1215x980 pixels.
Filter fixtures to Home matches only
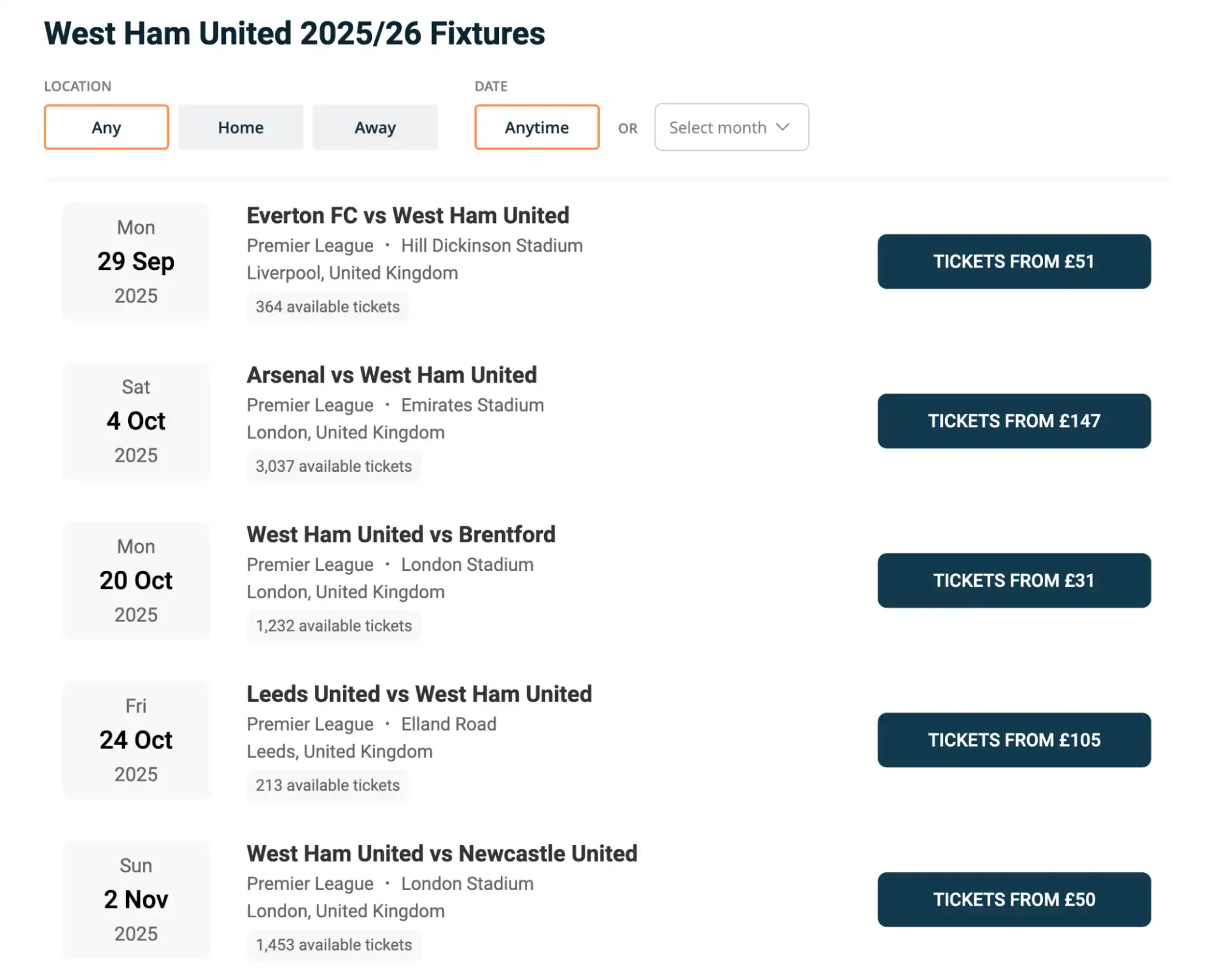click(240, 127)
